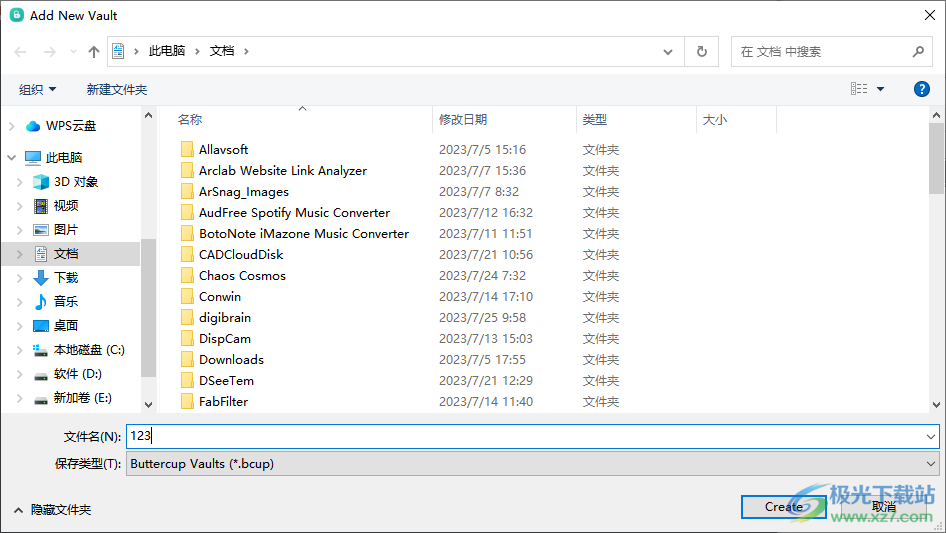Select 此电脑 in navigation pane
This screenshot has height=533, width=946.
[x=63, y=158]
